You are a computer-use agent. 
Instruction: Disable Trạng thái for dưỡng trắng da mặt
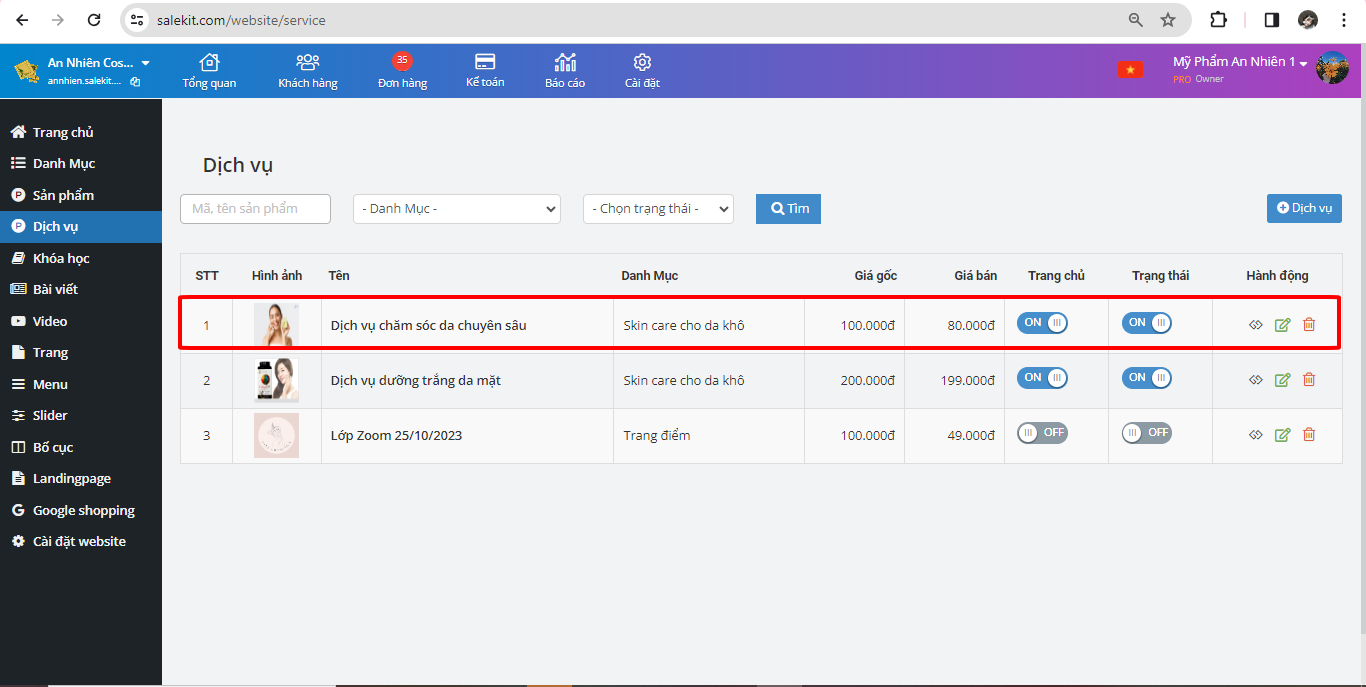coord(1146,378)
